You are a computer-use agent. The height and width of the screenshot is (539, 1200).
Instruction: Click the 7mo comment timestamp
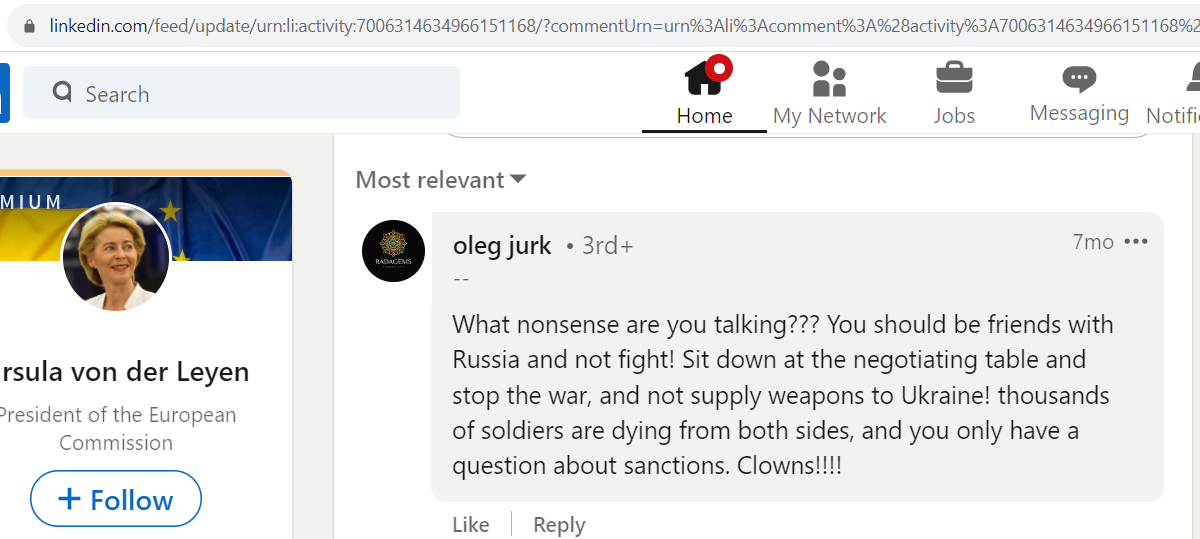(x=1092, y=242)
